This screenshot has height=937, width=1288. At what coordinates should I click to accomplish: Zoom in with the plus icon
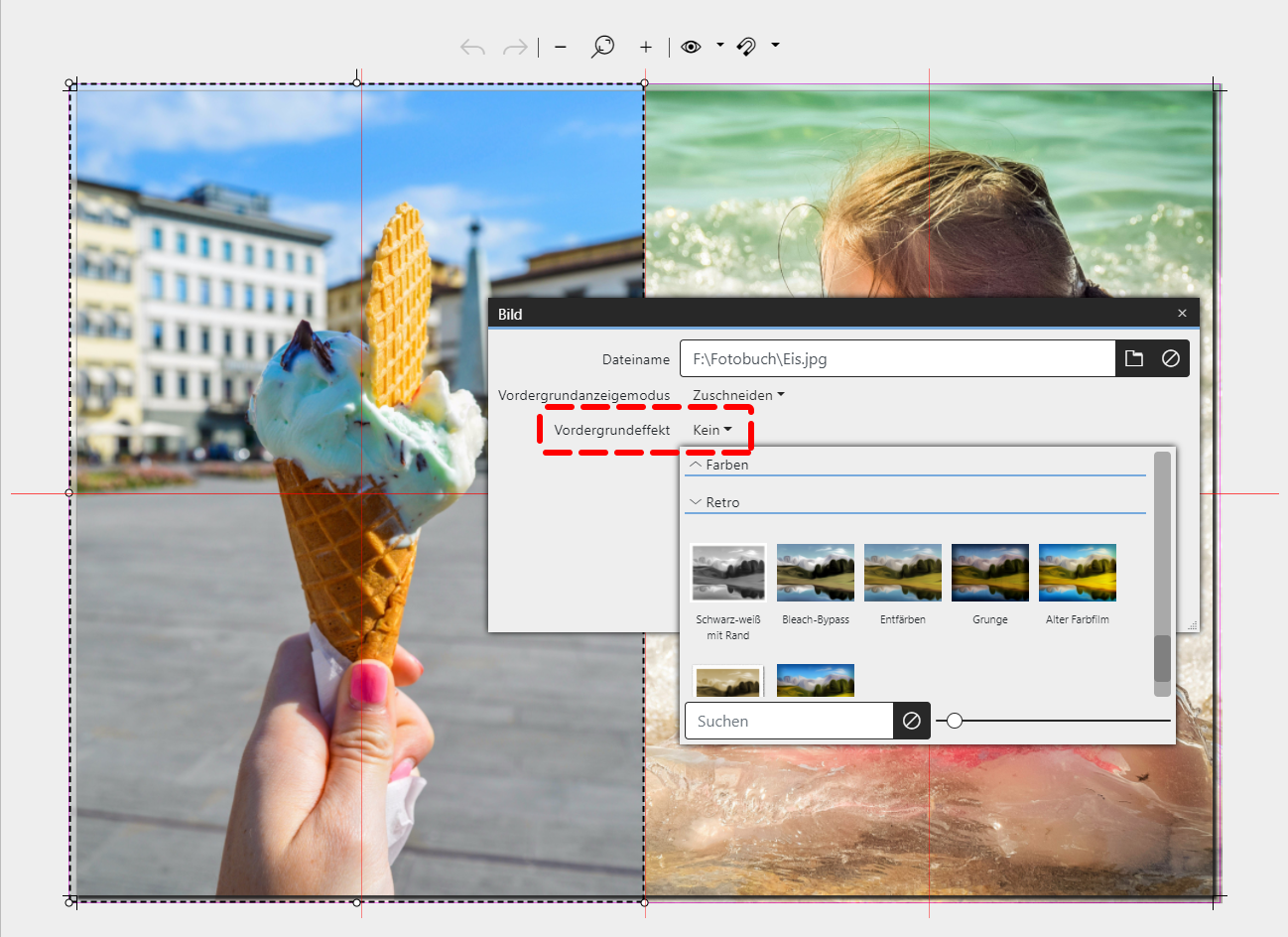point(646,47)
